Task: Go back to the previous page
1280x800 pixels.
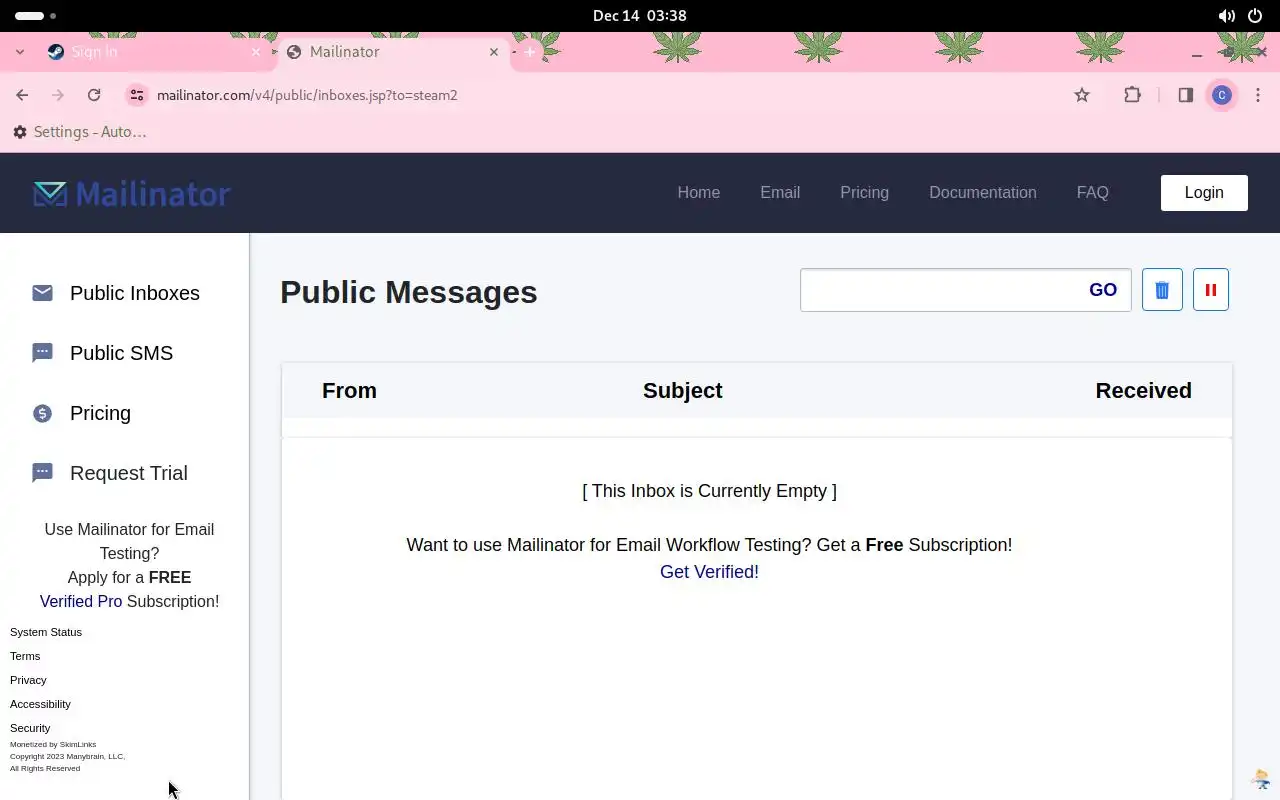Action: point(22,95)
